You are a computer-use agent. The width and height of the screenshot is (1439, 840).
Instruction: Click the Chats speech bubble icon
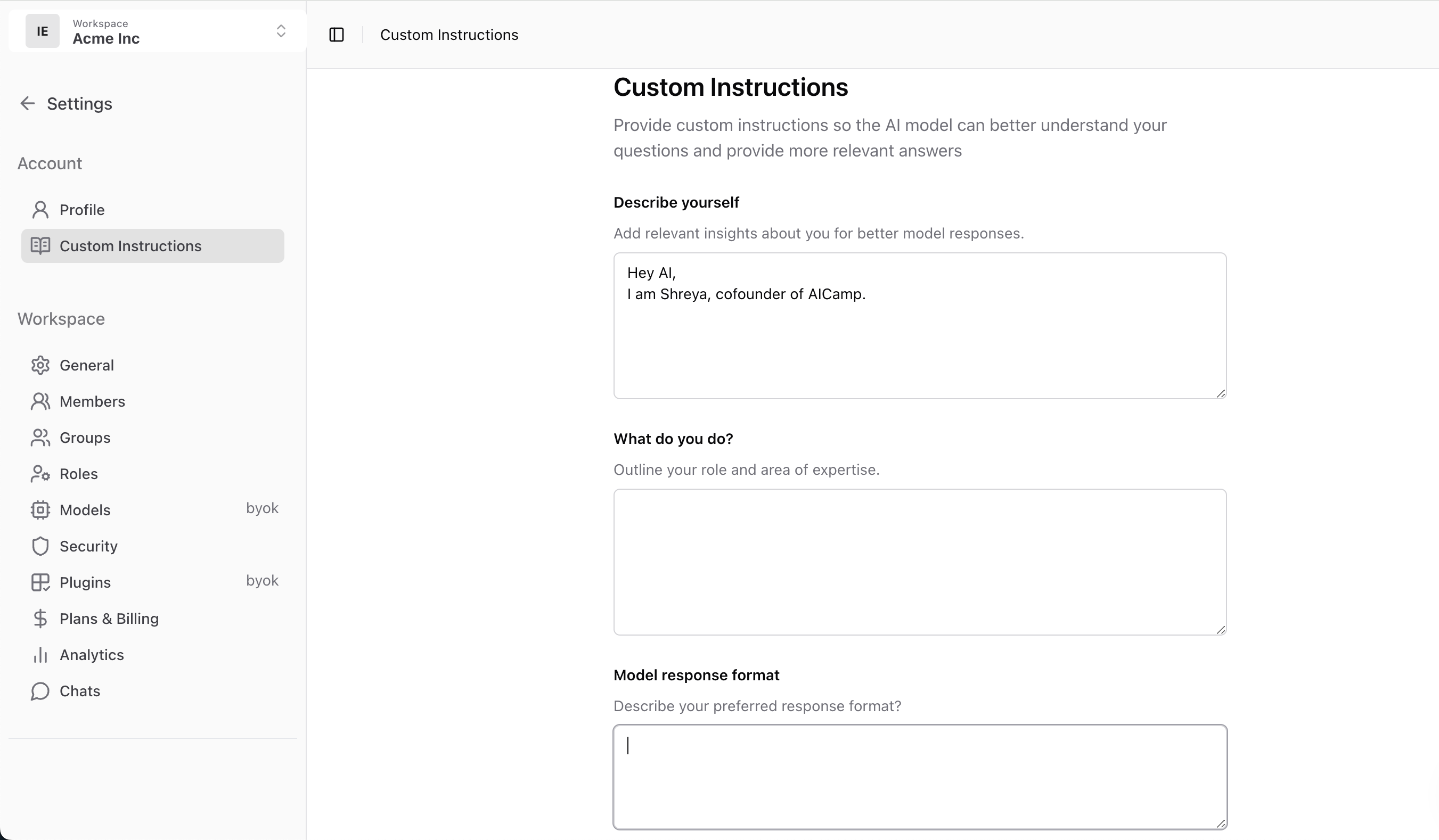(40, 691)
